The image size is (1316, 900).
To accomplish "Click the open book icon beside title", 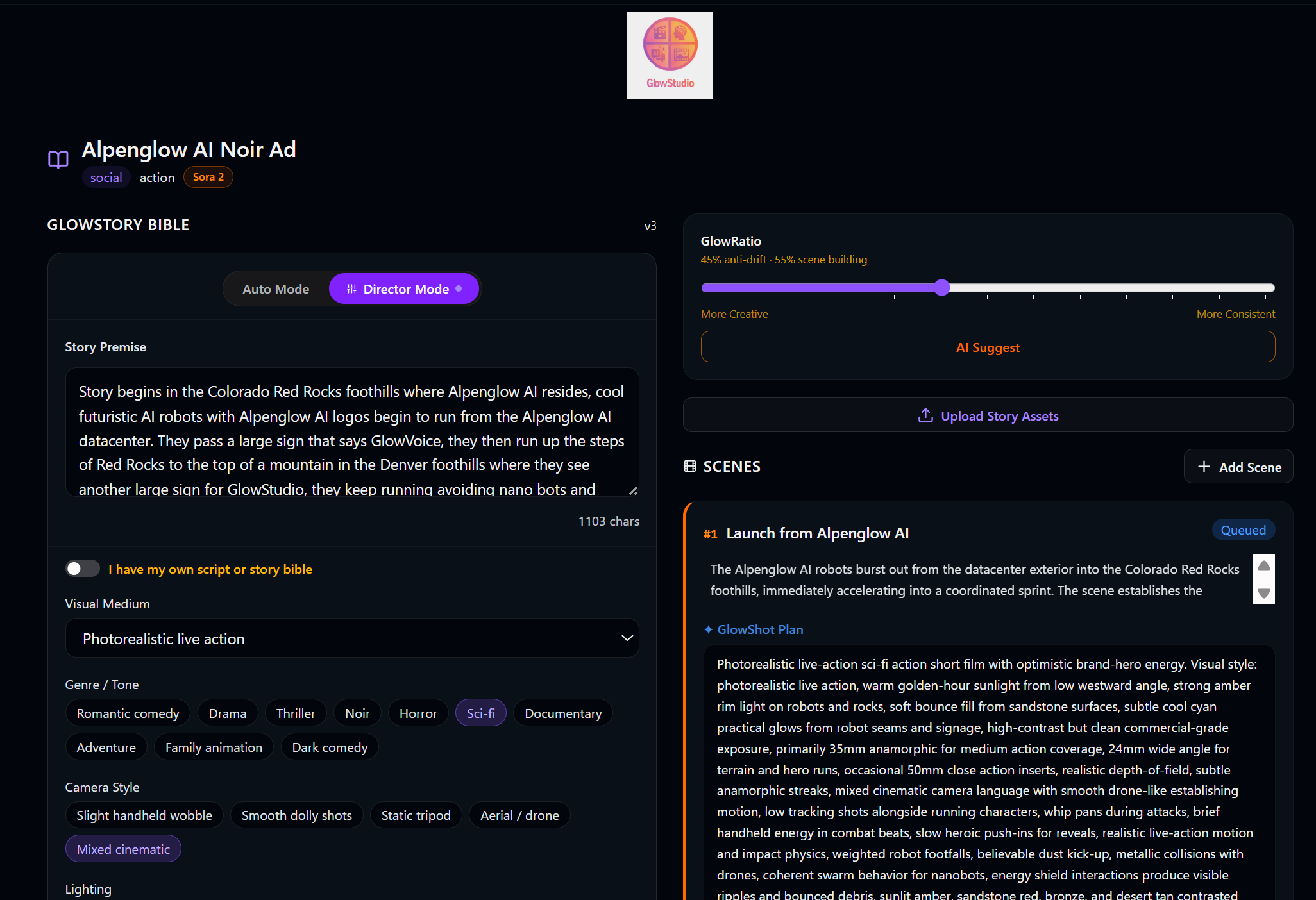I will click(58, 160).
